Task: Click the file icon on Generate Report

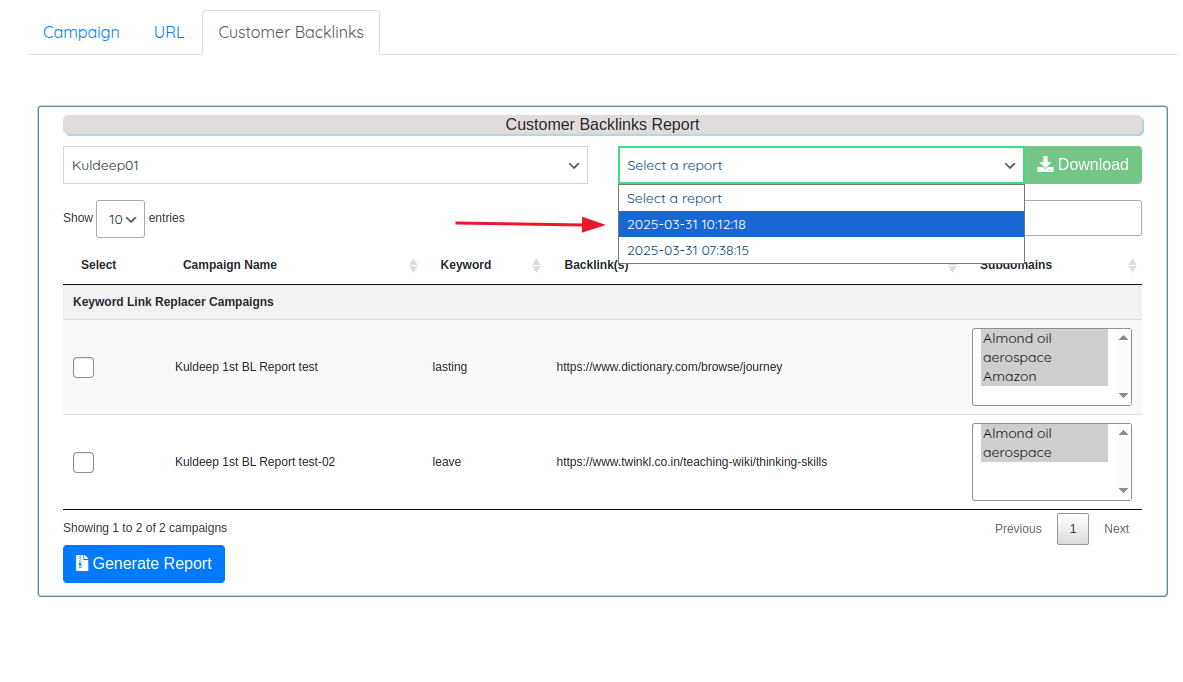Action: tap(81, 563)
